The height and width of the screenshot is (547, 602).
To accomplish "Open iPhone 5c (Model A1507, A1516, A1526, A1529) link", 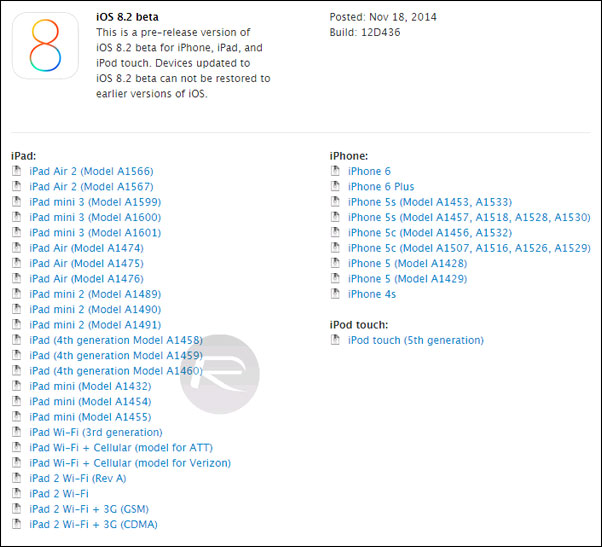I will [x=469, y=248].
